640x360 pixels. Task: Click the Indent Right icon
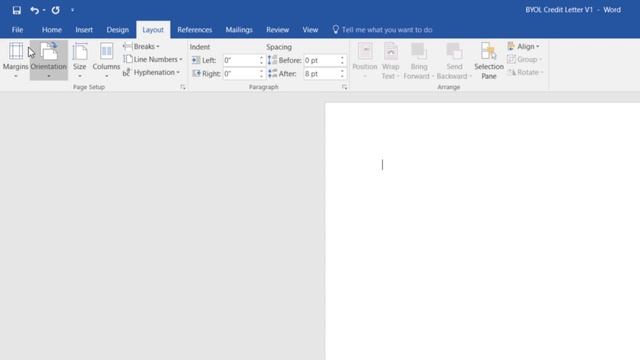click(x=196, y=74)
